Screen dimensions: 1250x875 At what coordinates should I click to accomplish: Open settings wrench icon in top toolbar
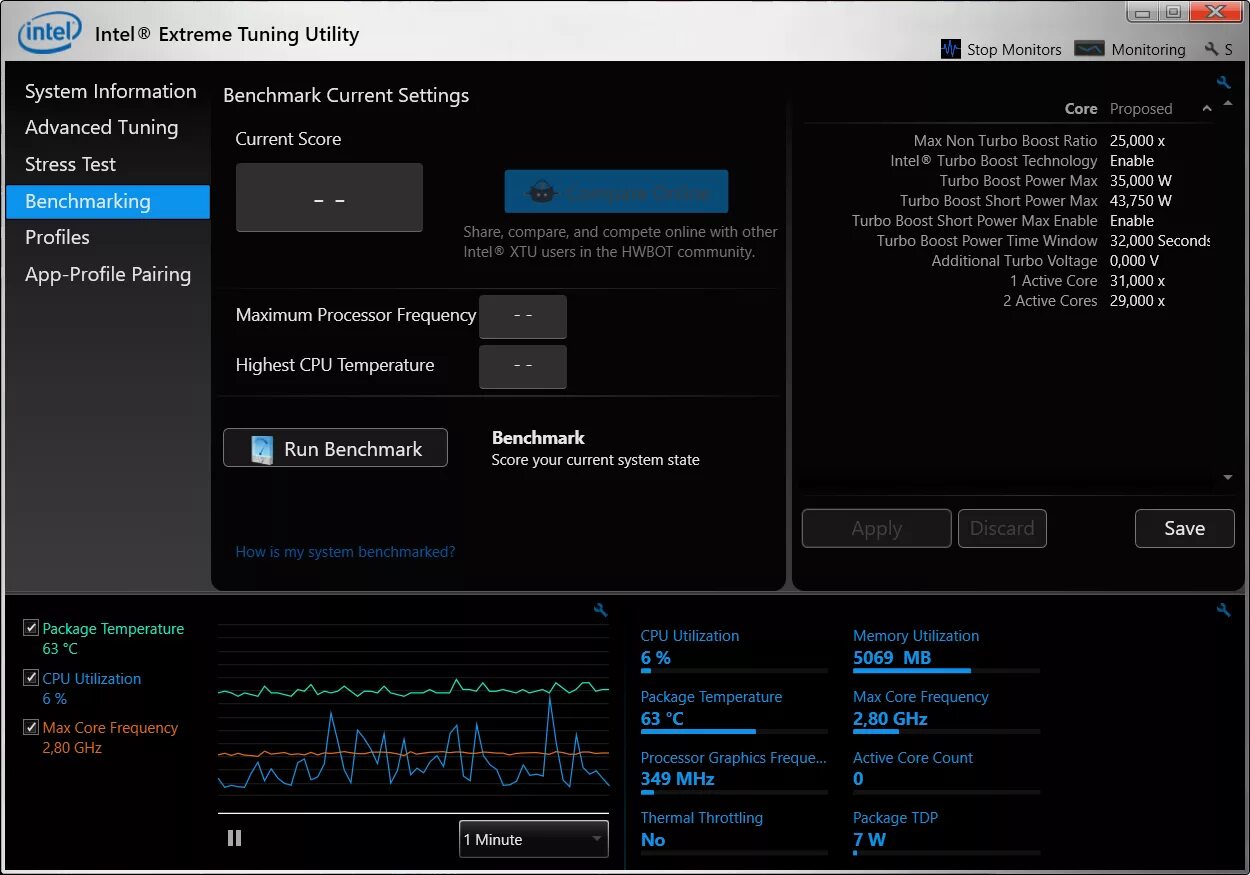pos(1212,49)
